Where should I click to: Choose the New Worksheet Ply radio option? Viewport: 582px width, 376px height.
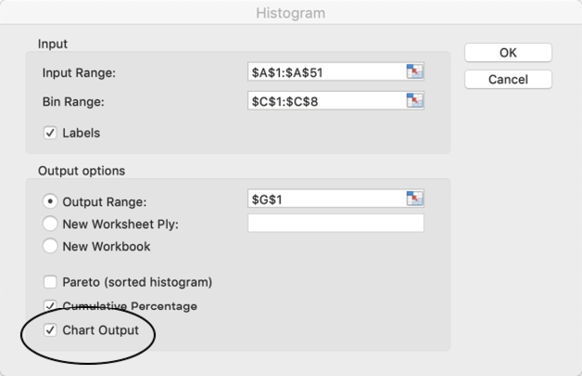tap(50, 224)
